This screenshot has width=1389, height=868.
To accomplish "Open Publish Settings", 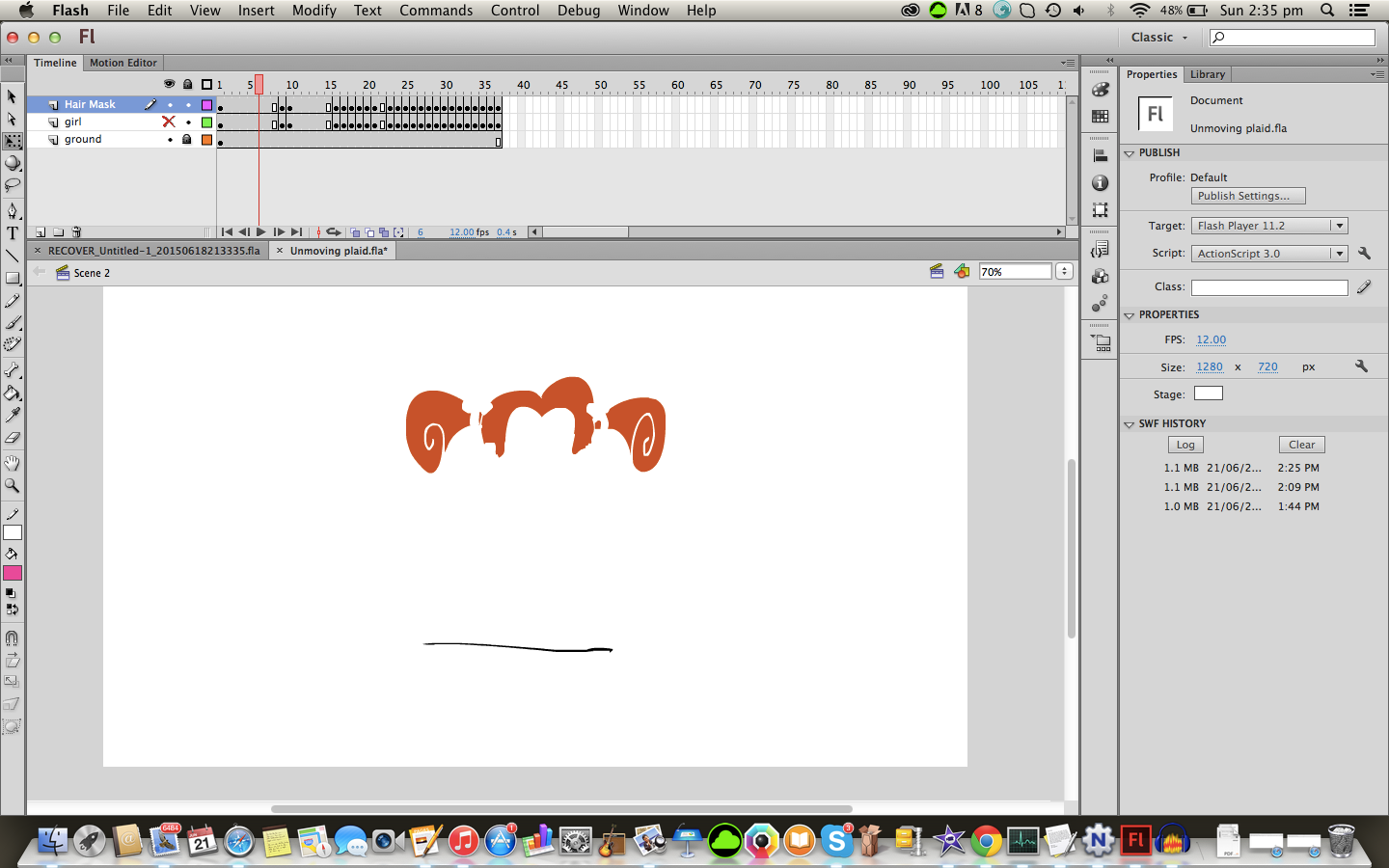I will point(1247,196).
